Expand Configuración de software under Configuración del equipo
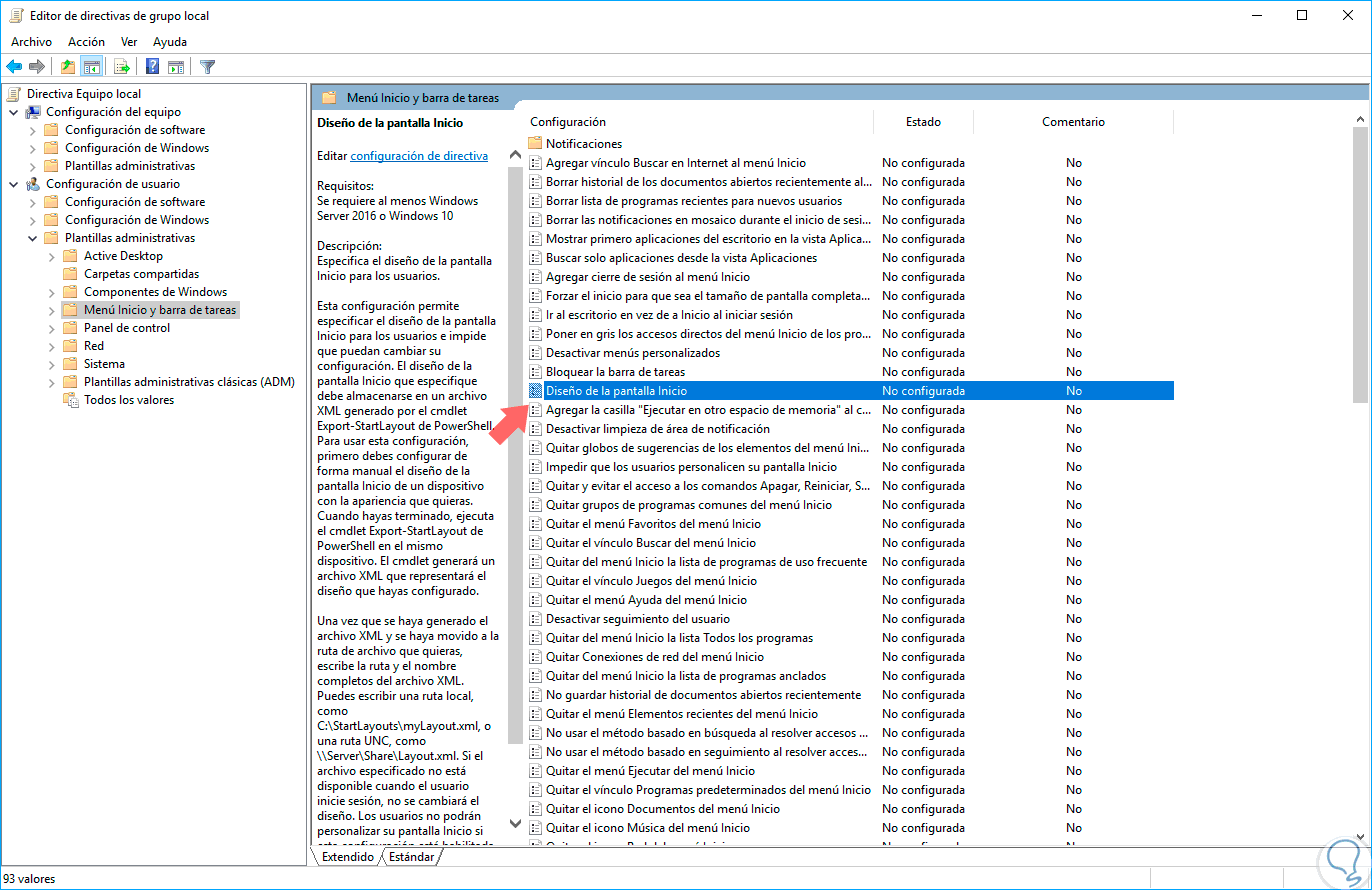Viewport: 1372px width, 890px height. coord(33,130)
